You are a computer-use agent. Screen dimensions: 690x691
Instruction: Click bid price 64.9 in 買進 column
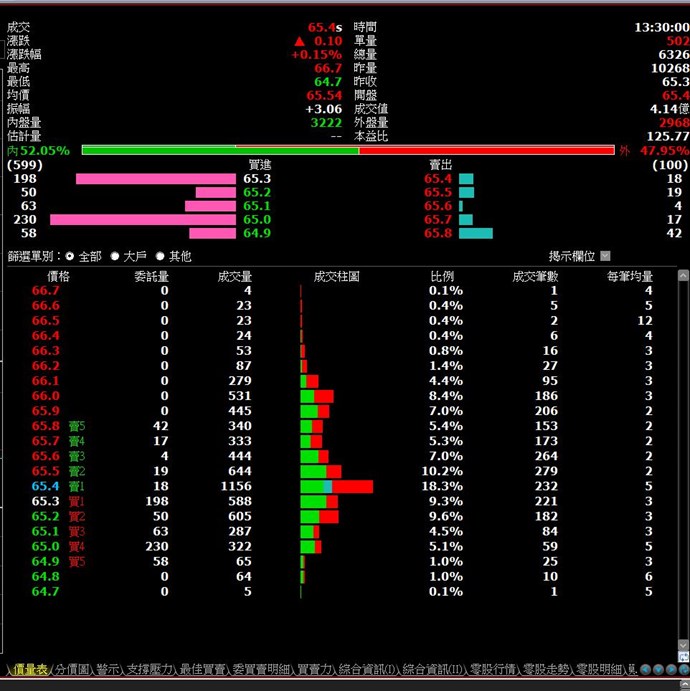257,233
